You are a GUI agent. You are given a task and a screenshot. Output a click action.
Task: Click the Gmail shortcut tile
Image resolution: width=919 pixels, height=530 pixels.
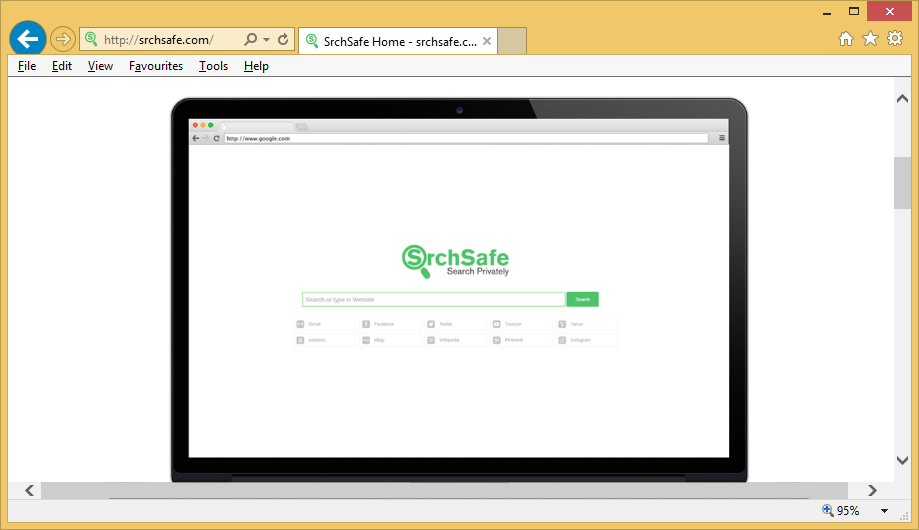325,324
